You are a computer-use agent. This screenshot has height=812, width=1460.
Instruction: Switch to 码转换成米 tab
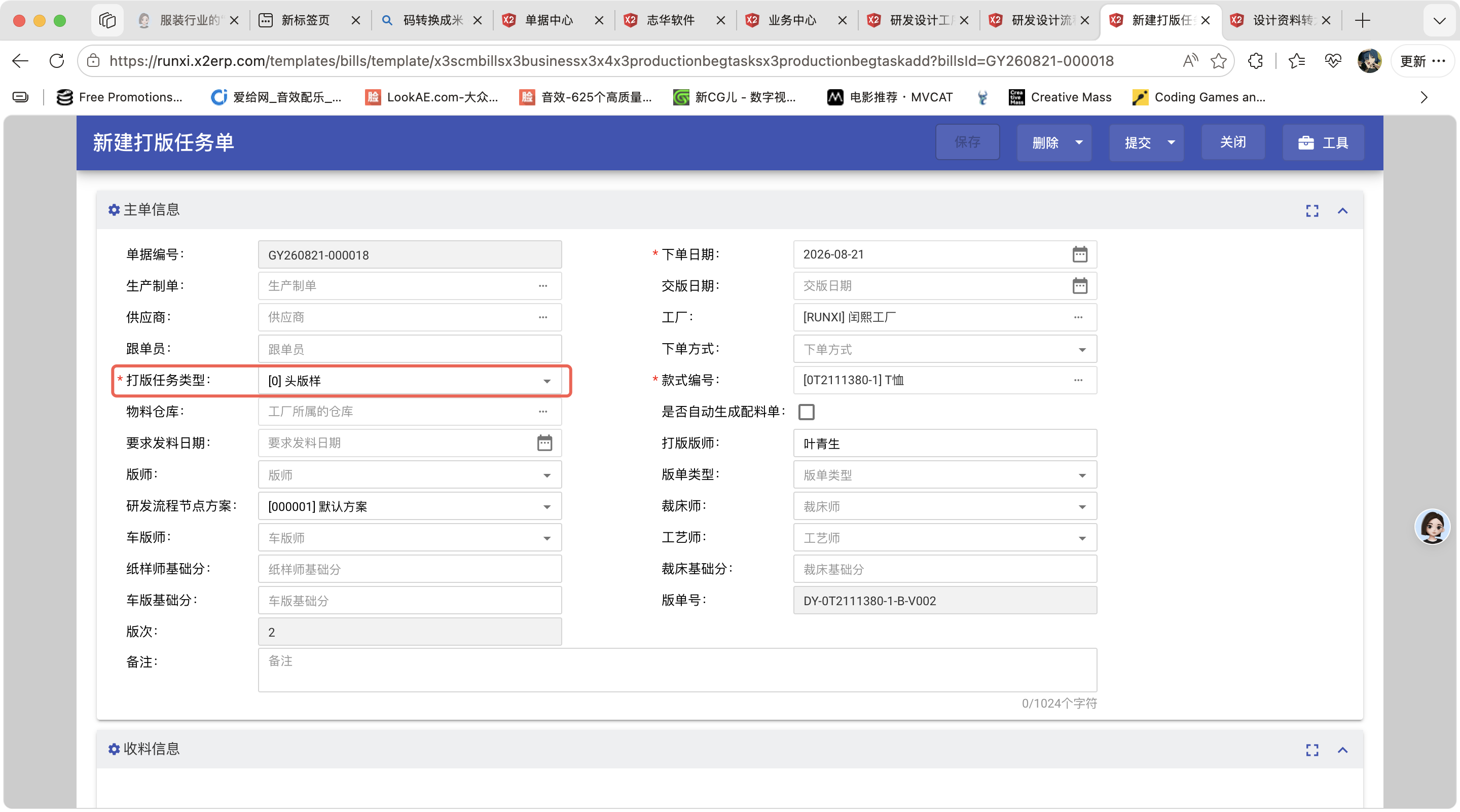tap(431, 20)
